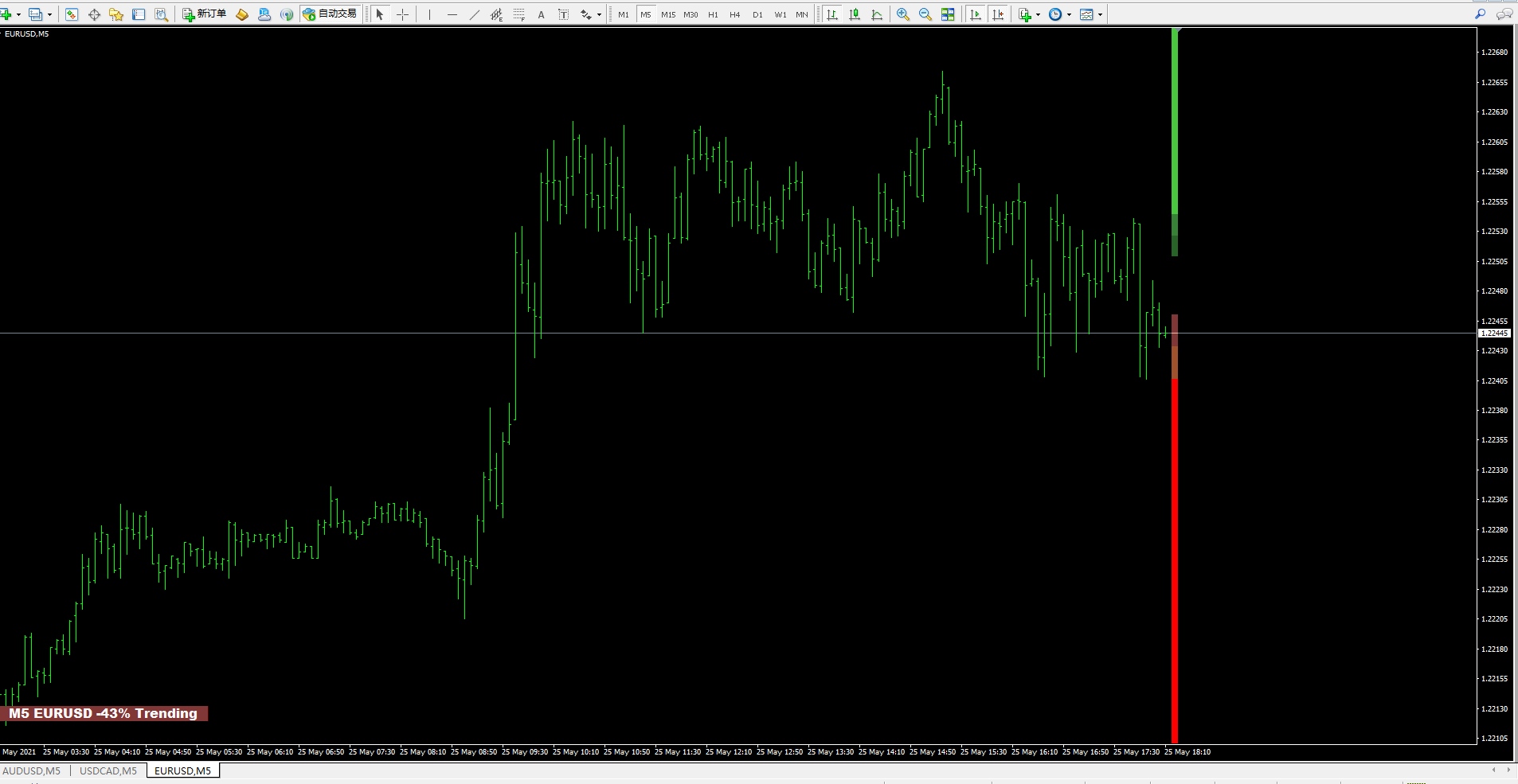Toggle the chart auto scroll
This screenshot has width=1518, height=784.
pos(976,14)
